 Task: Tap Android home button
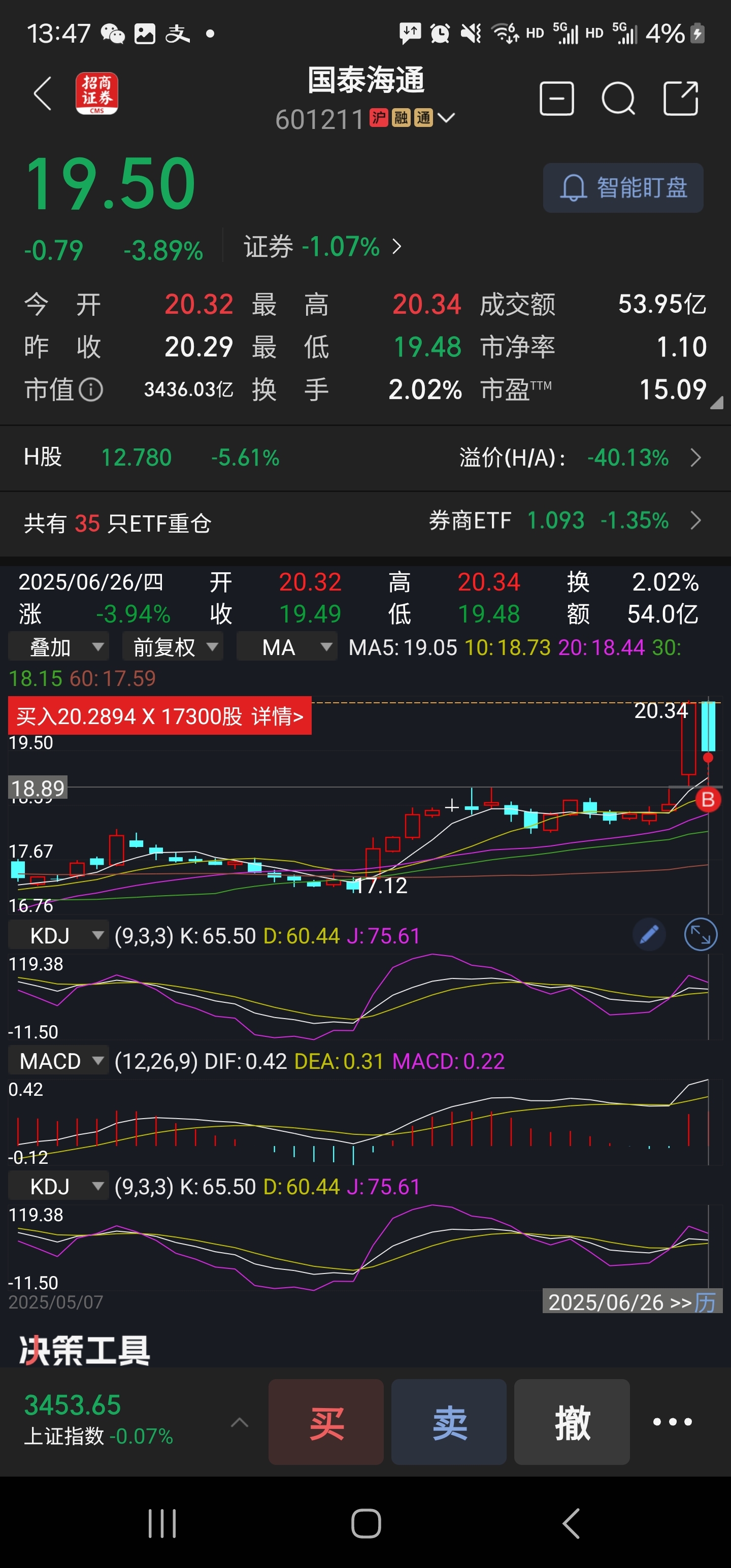(x=366, y=1523)
